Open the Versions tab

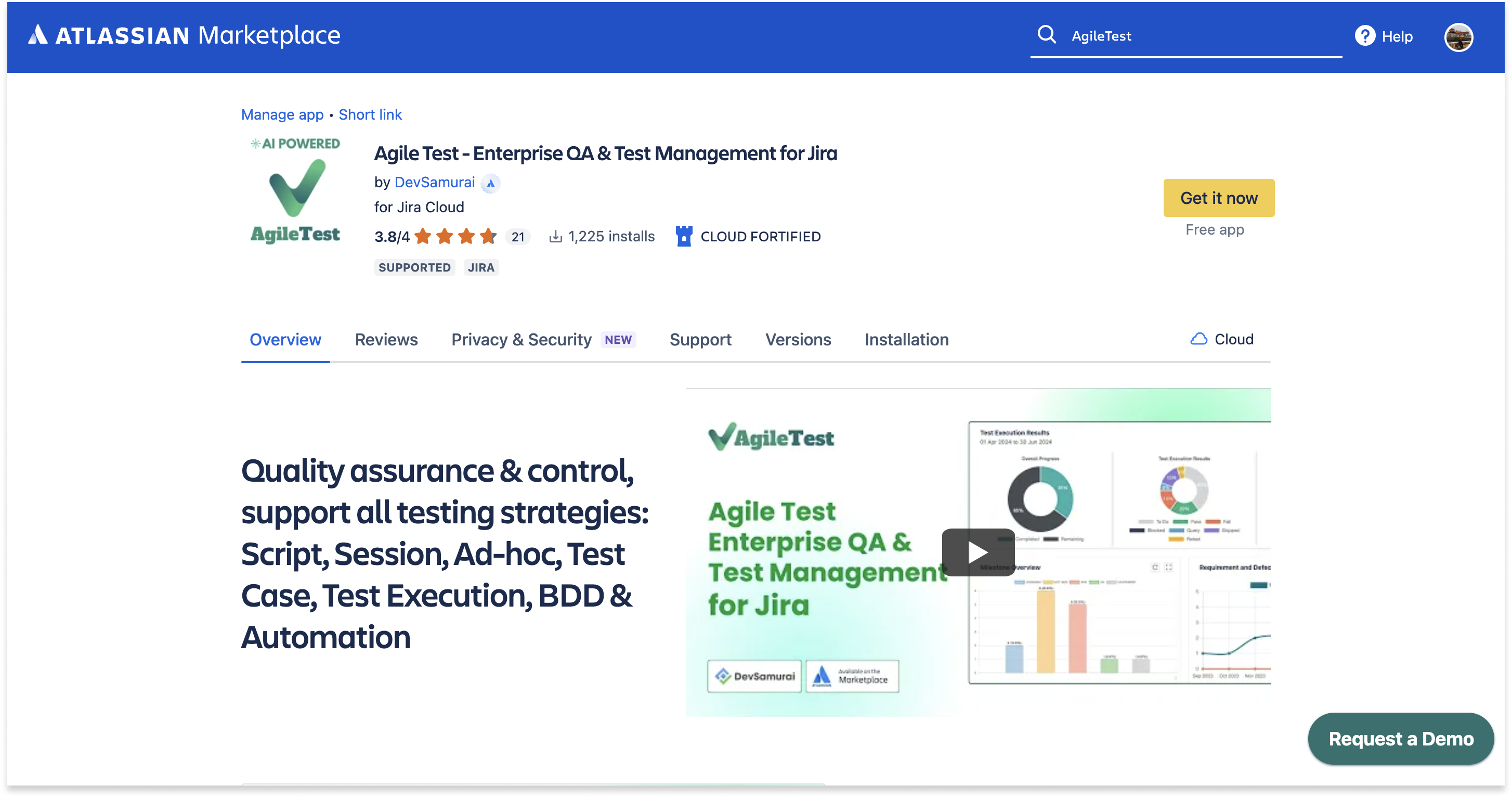pyautogui.click(x=798, y=339)
